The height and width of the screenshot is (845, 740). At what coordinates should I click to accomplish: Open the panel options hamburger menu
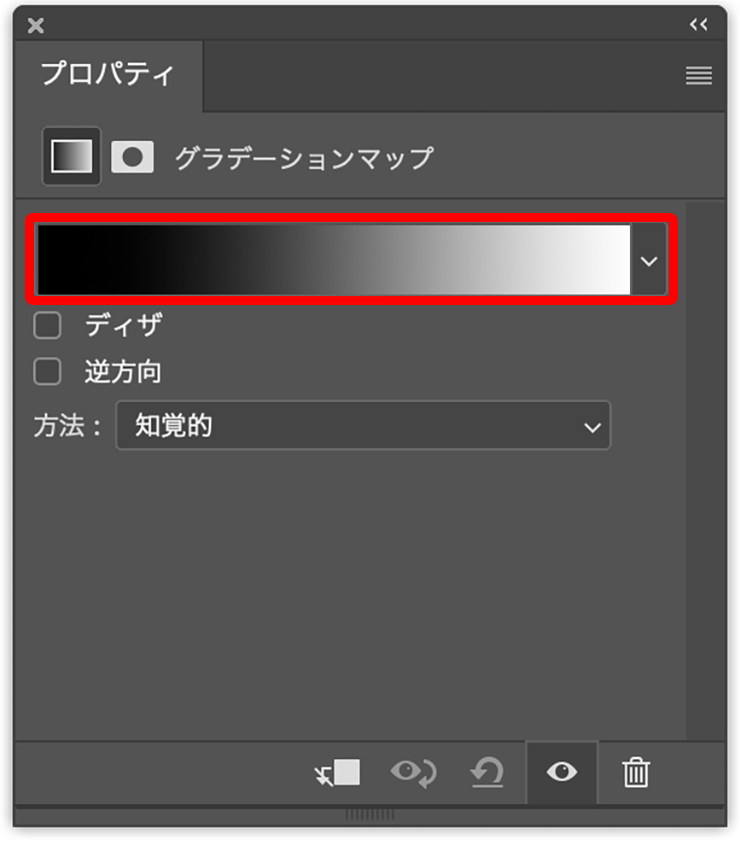click(698, 76)
